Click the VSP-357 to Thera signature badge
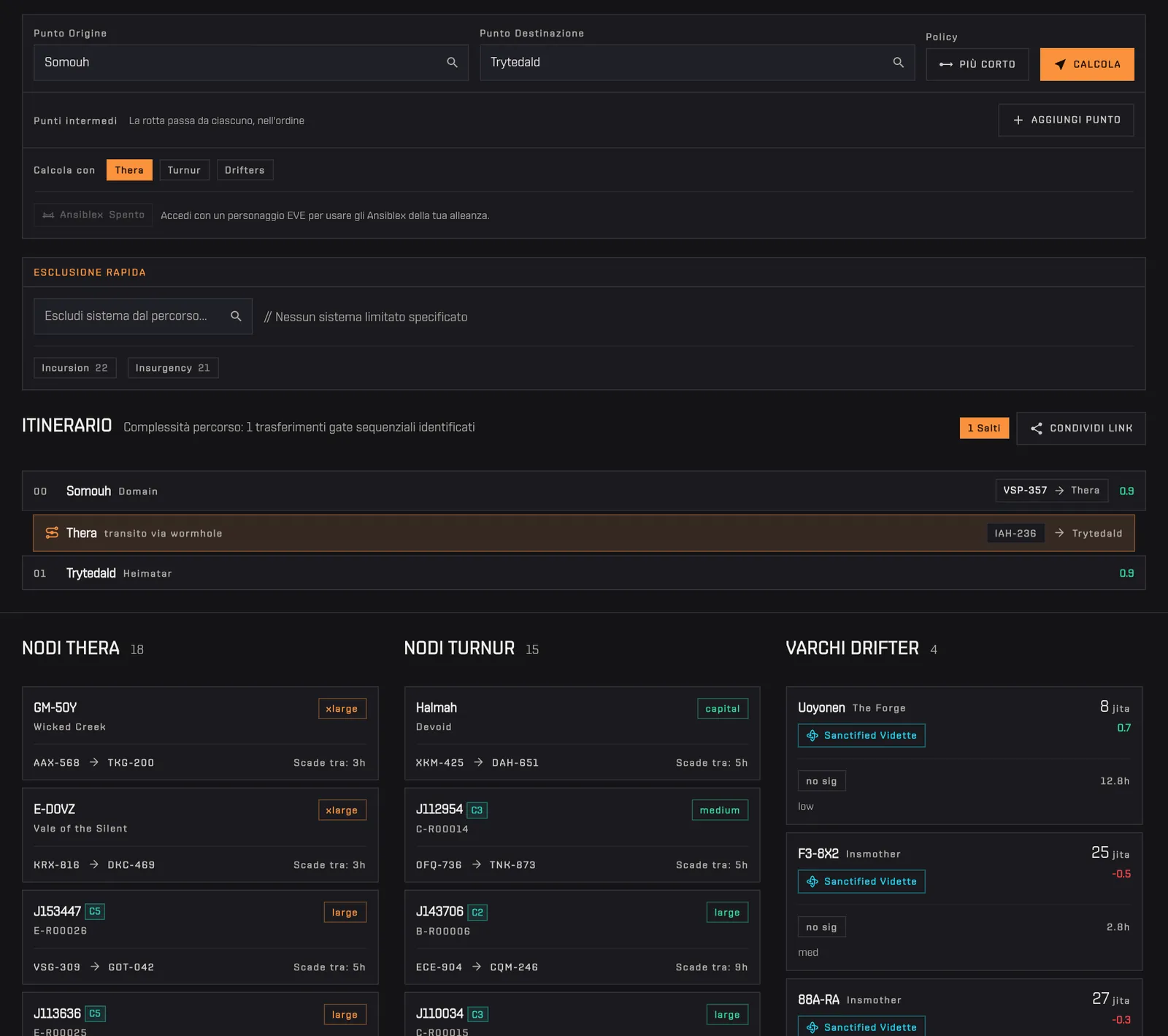Viewport: 1168px width, 1036px height. pyautogui.click(x=1051, y=491)
